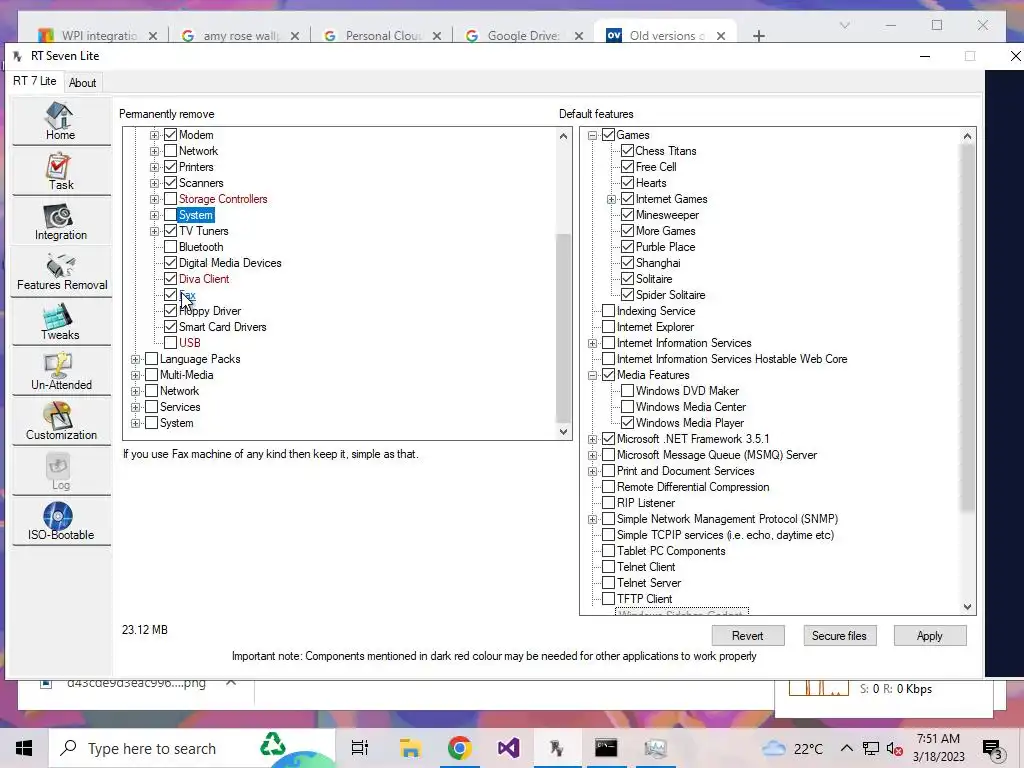Open the notification center icon
The height and width of the screenshot is (768, 1024).
click(x=992, y=750)
